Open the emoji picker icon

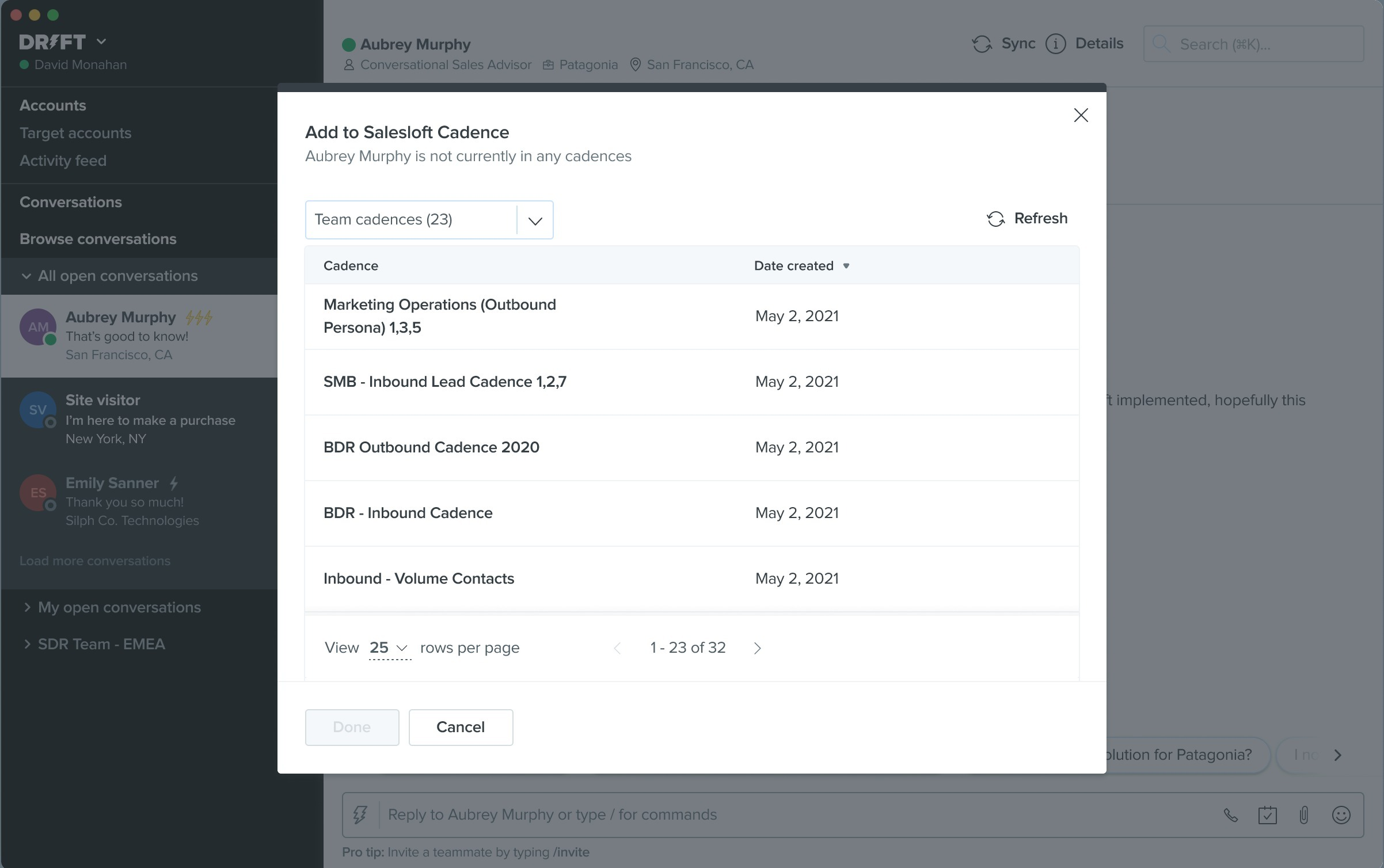click(1341, 815)
